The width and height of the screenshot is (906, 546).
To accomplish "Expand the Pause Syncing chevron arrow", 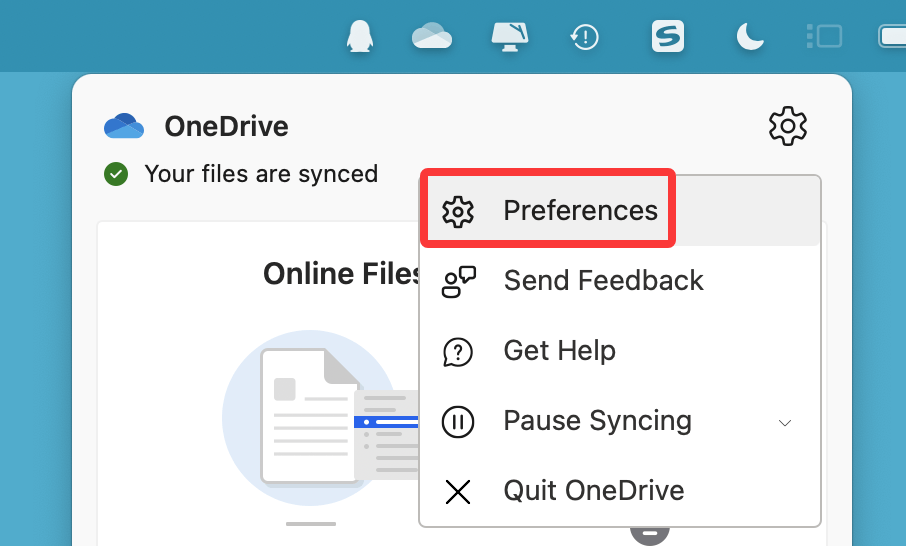I will coord(785,423).
